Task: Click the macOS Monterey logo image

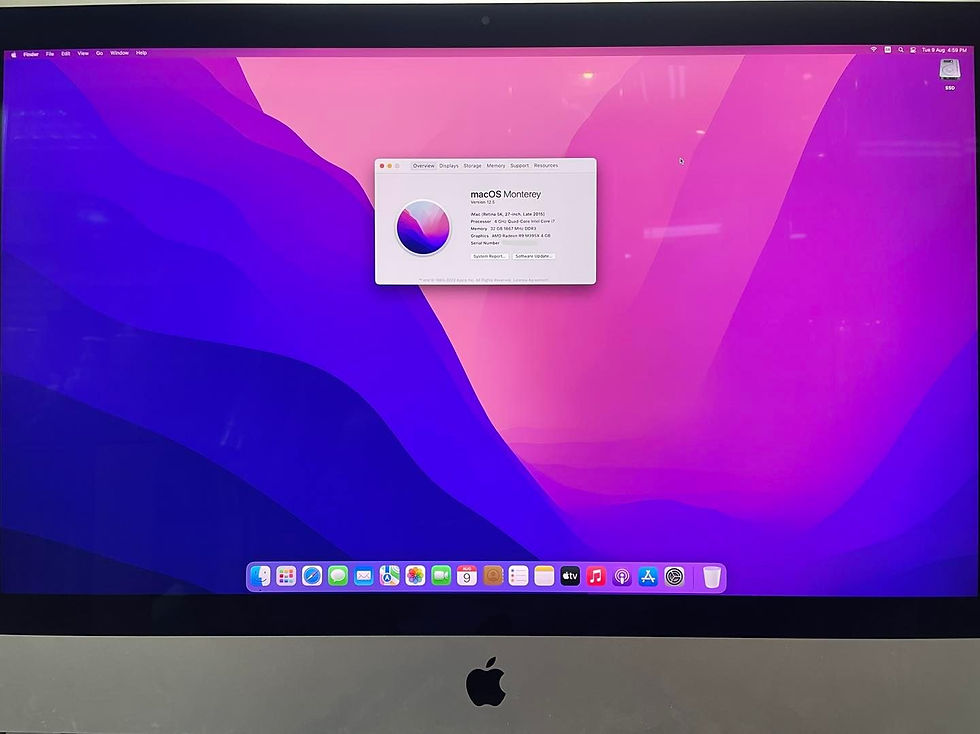Action: coord(423,227)
